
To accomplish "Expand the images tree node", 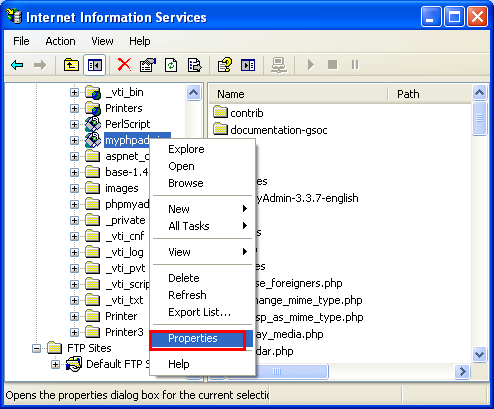I will 74,188.
